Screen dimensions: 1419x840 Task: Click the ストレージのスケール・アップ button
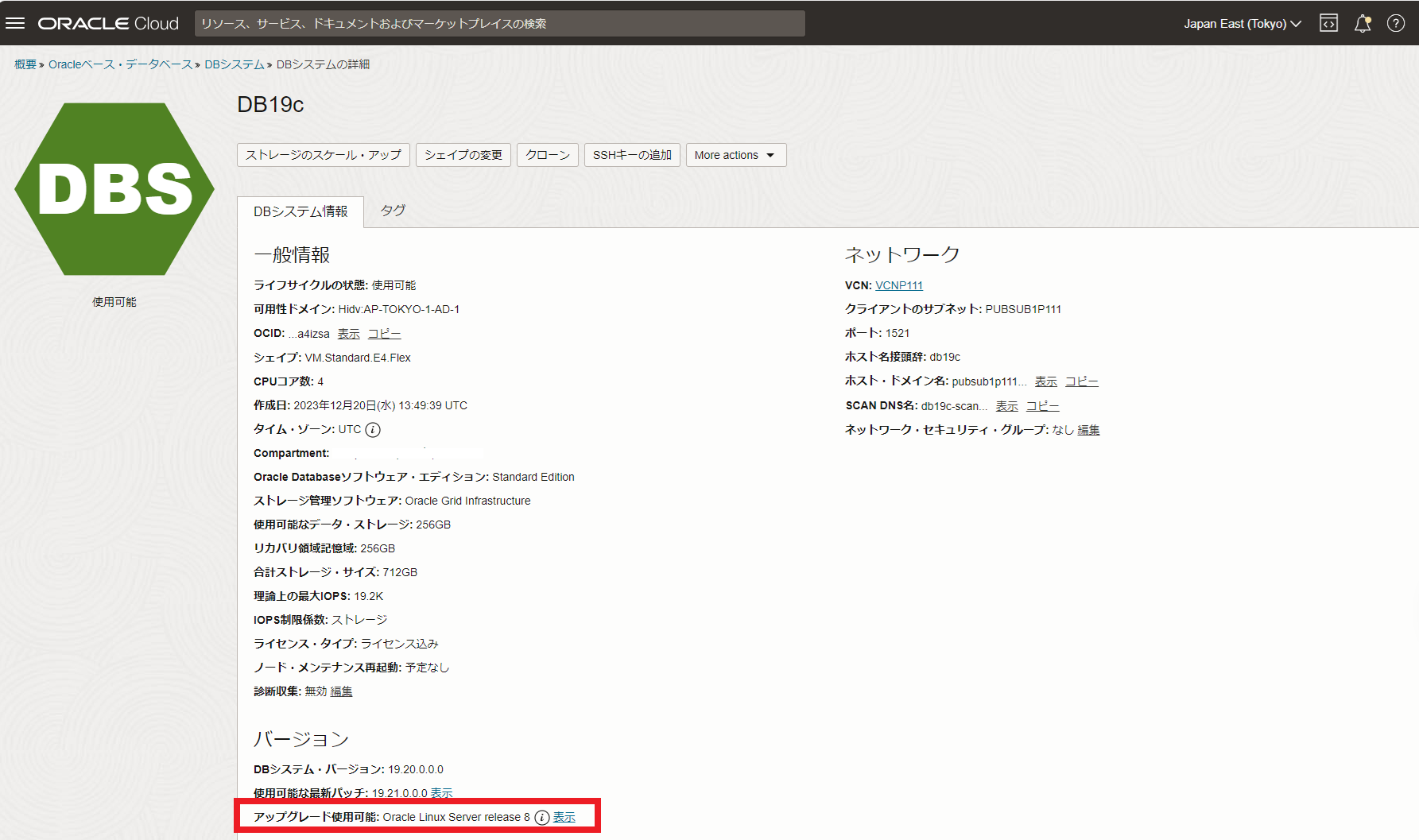point(324,155)
